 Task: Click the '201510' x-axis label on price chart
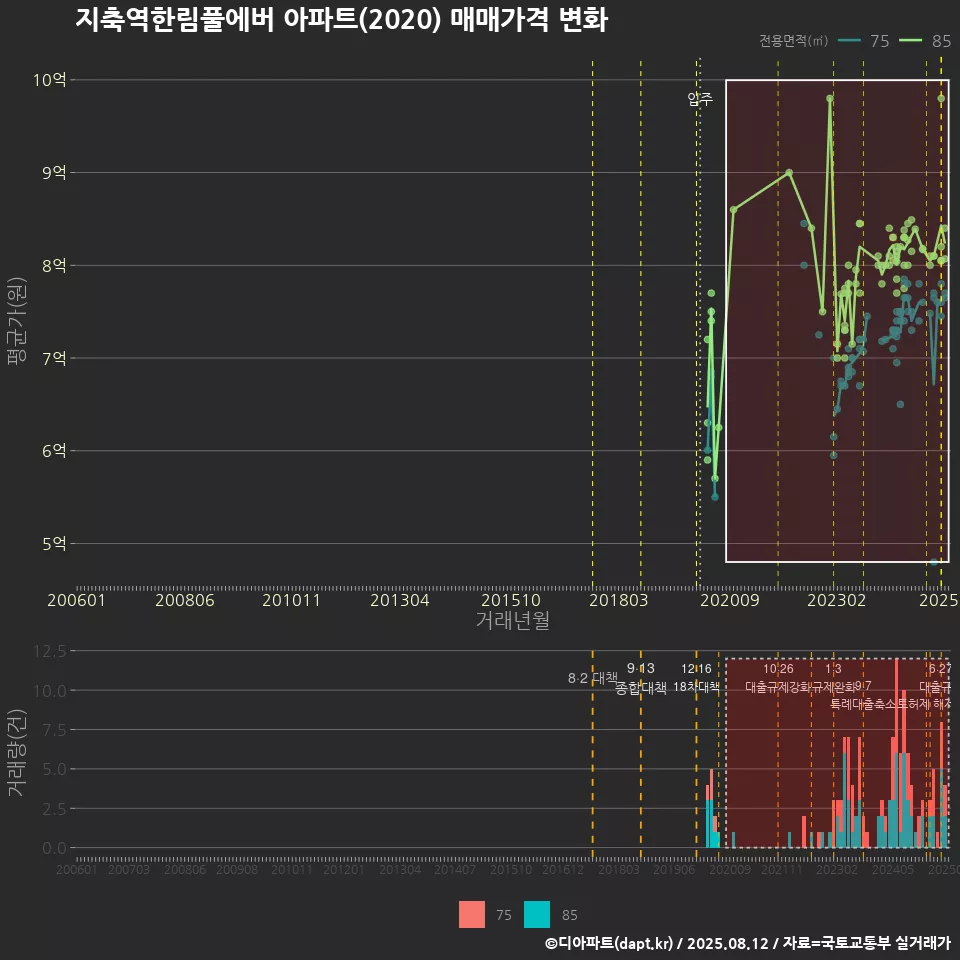click(511, 600)
